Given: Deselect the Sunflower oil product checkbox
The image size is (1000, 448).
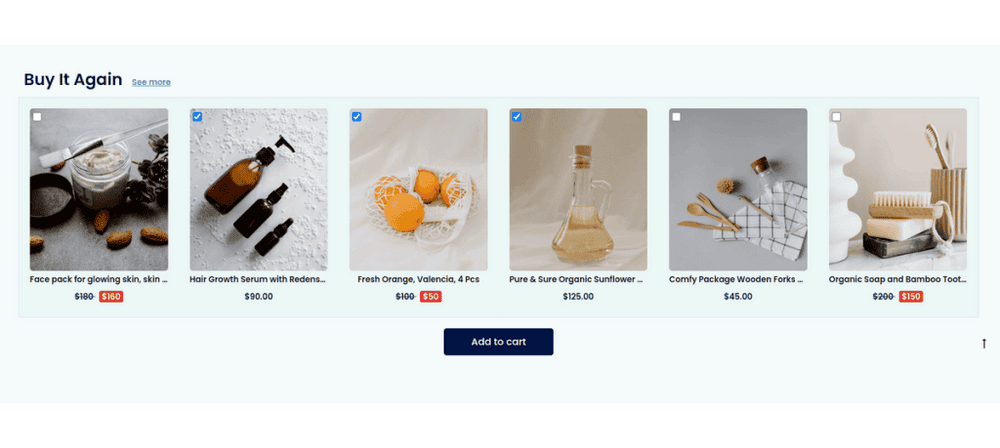Looking at the screenshot, I should pos(517,117).
